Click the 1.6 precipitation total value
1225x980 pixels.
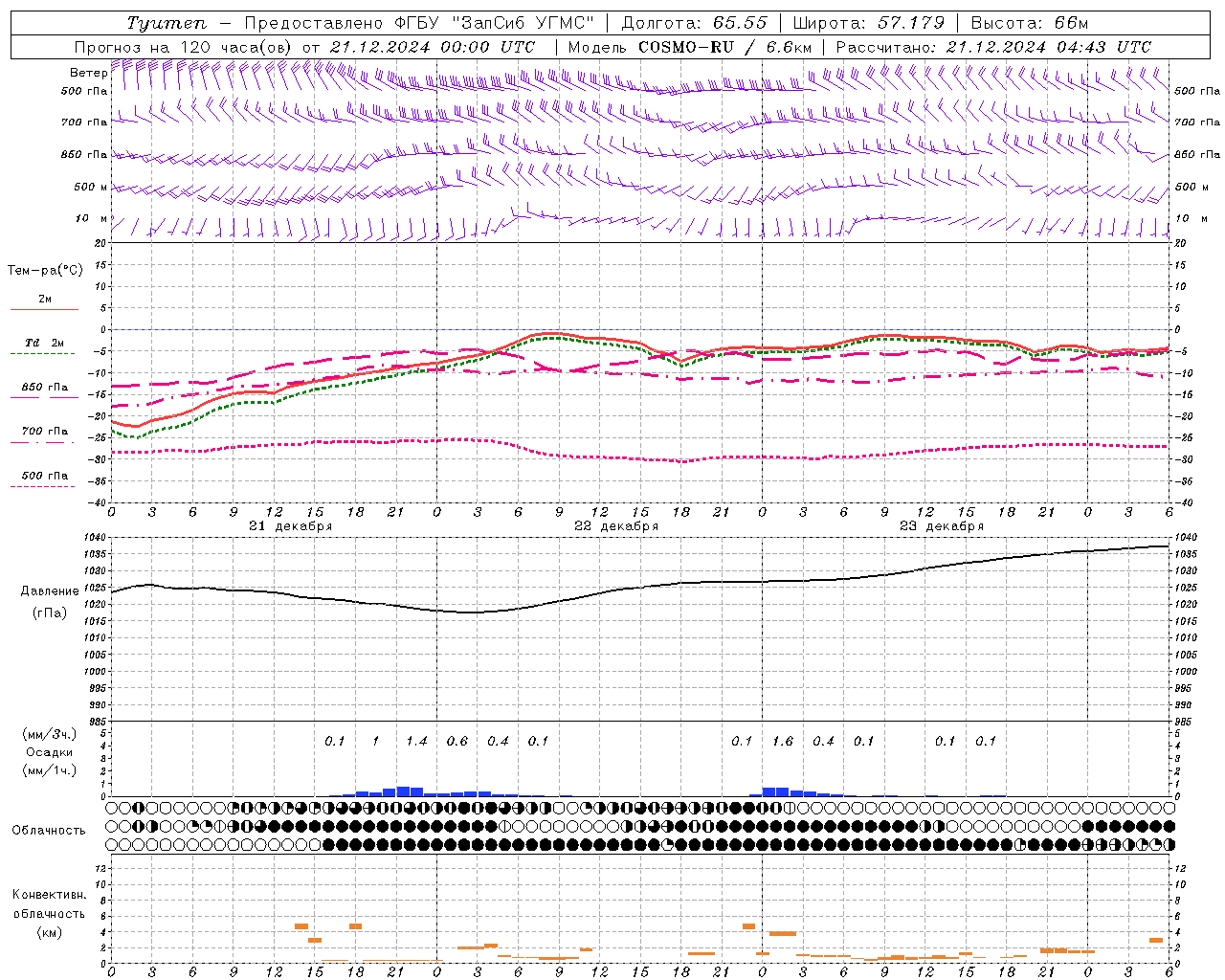pyautogui.click(x=783, y=742)
